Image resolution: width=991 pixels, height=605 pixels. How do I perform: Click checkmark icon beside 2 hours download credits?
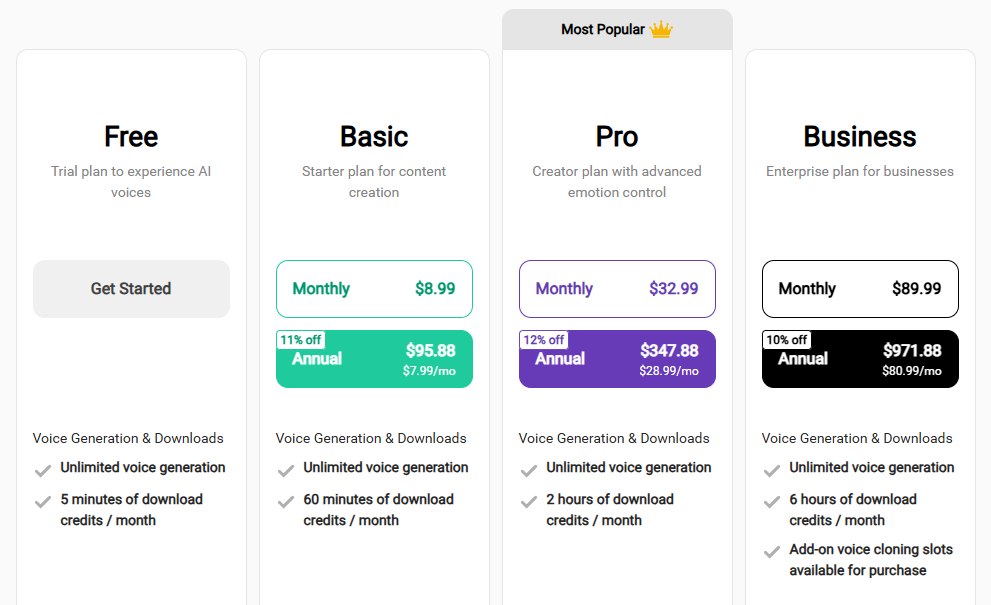529,502
